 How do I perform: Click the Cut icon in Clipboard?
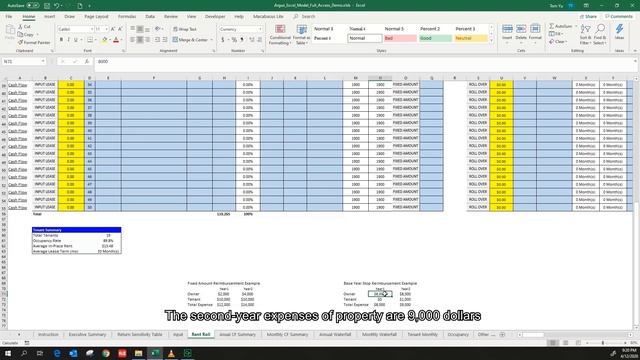(x=20, y=27)
